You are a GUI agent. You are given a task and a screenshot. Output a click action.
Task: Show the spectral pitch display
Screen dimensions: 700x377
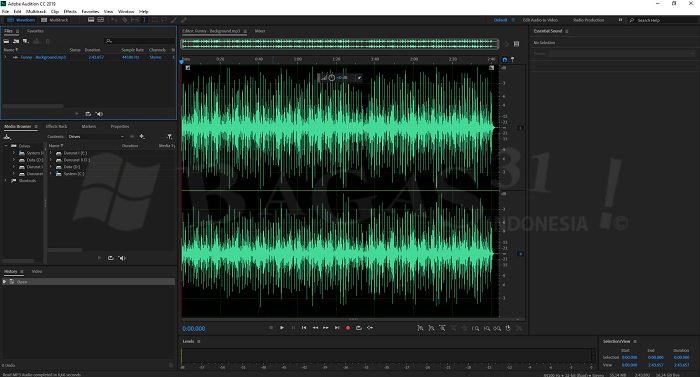101,20
